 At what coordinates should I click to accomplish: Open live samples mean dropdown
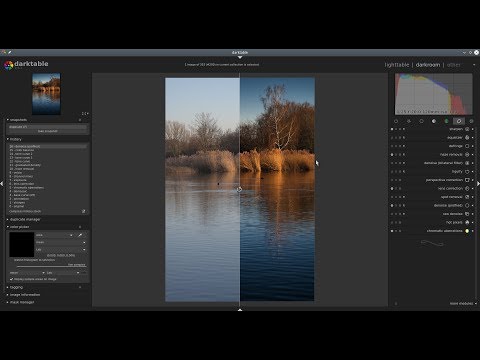tap(27, 273)
